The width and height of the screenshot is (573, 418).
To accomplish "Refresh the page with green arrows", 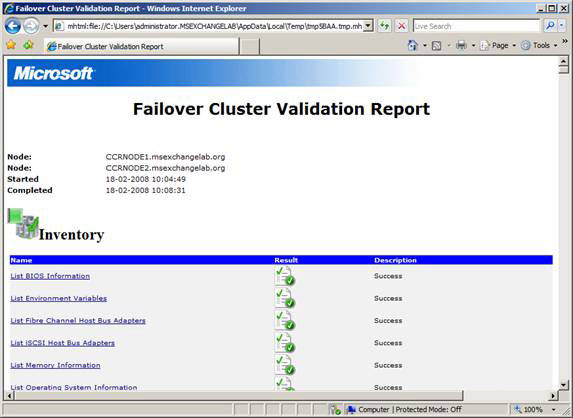I will click(x=384, y=26).
